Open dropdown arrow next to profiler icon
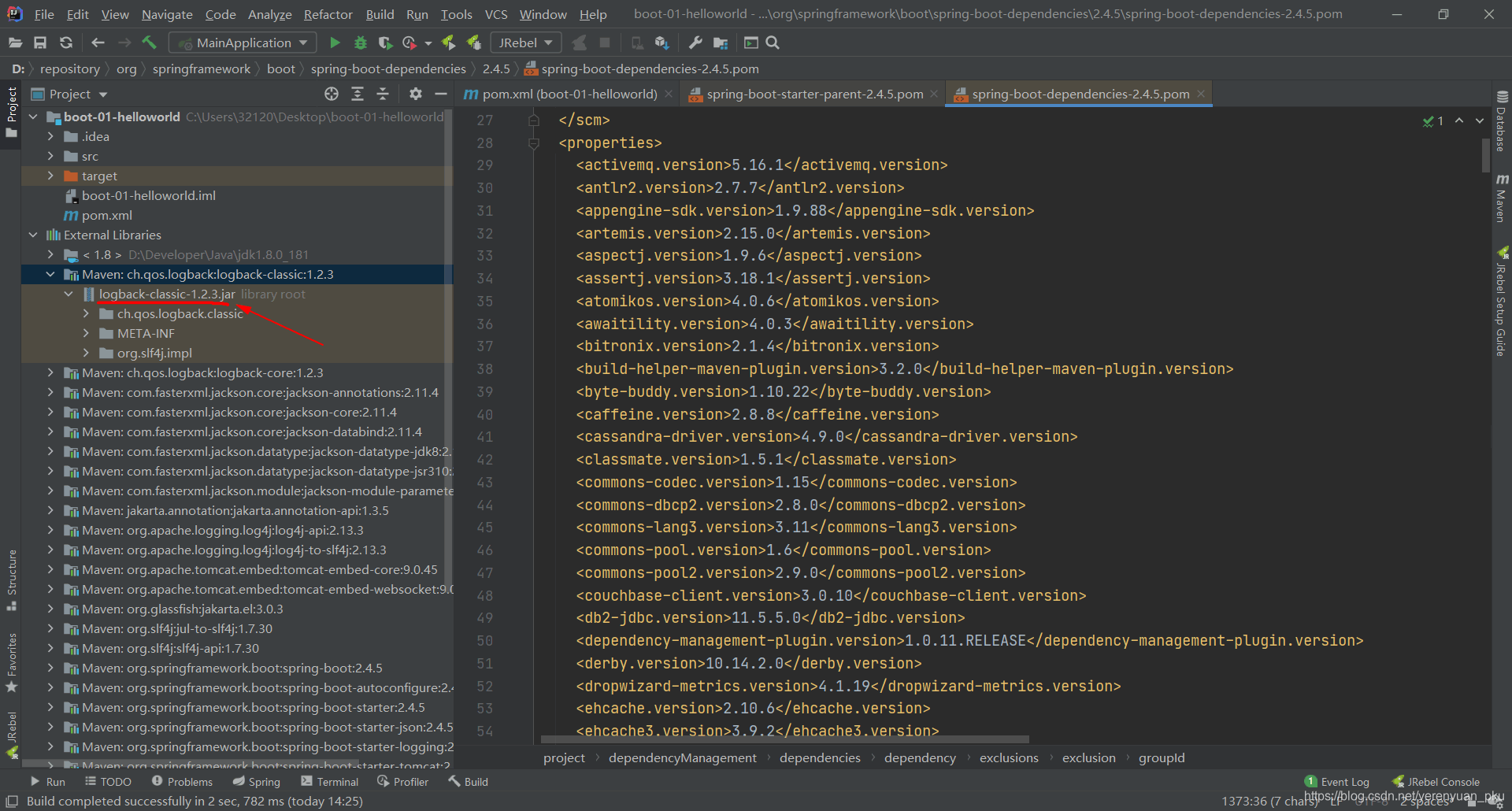 click(x=428, y=43)
